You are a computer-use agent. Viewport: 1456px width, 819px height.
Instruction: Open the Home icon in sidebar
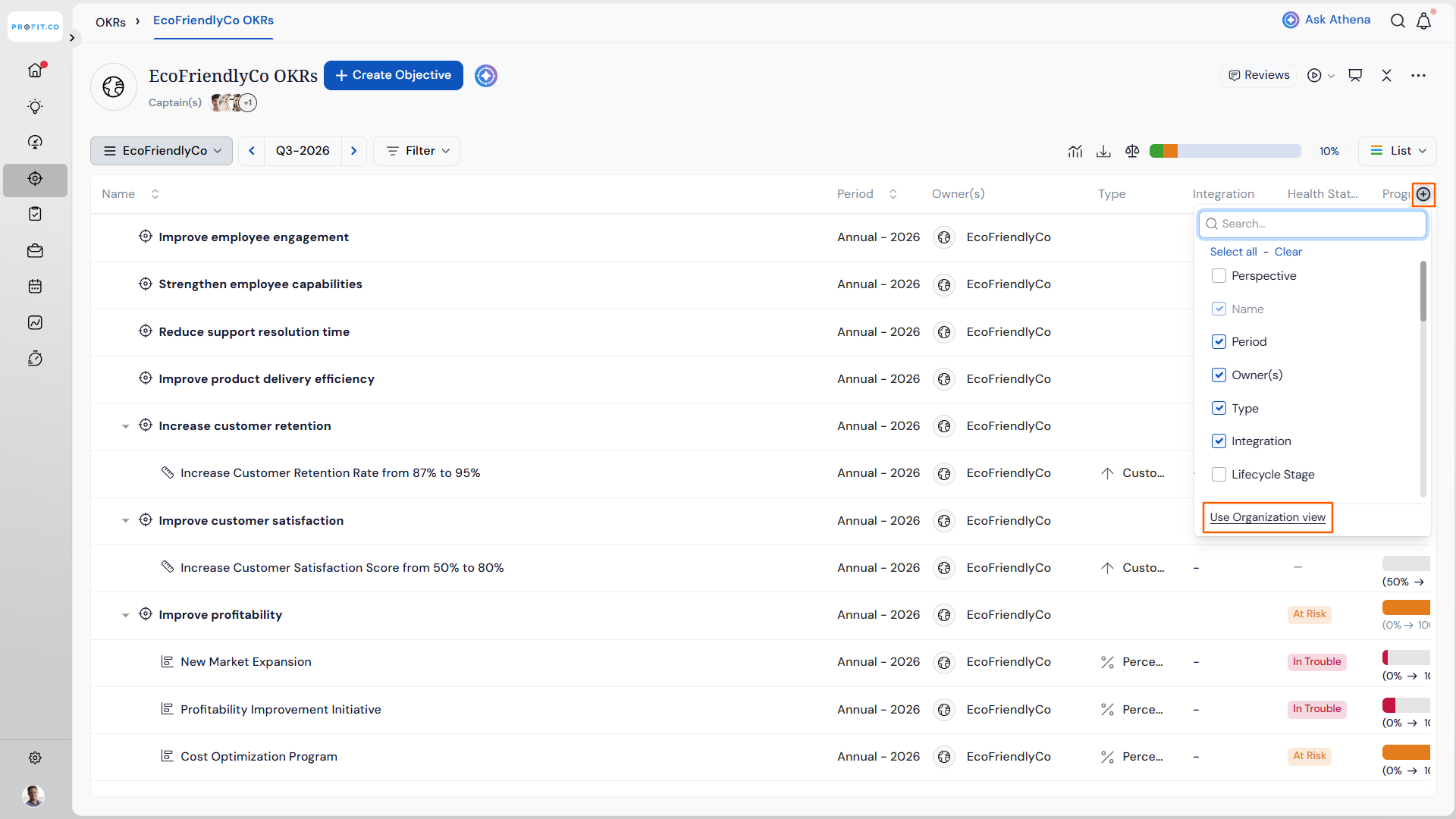(x=35, y=71)
